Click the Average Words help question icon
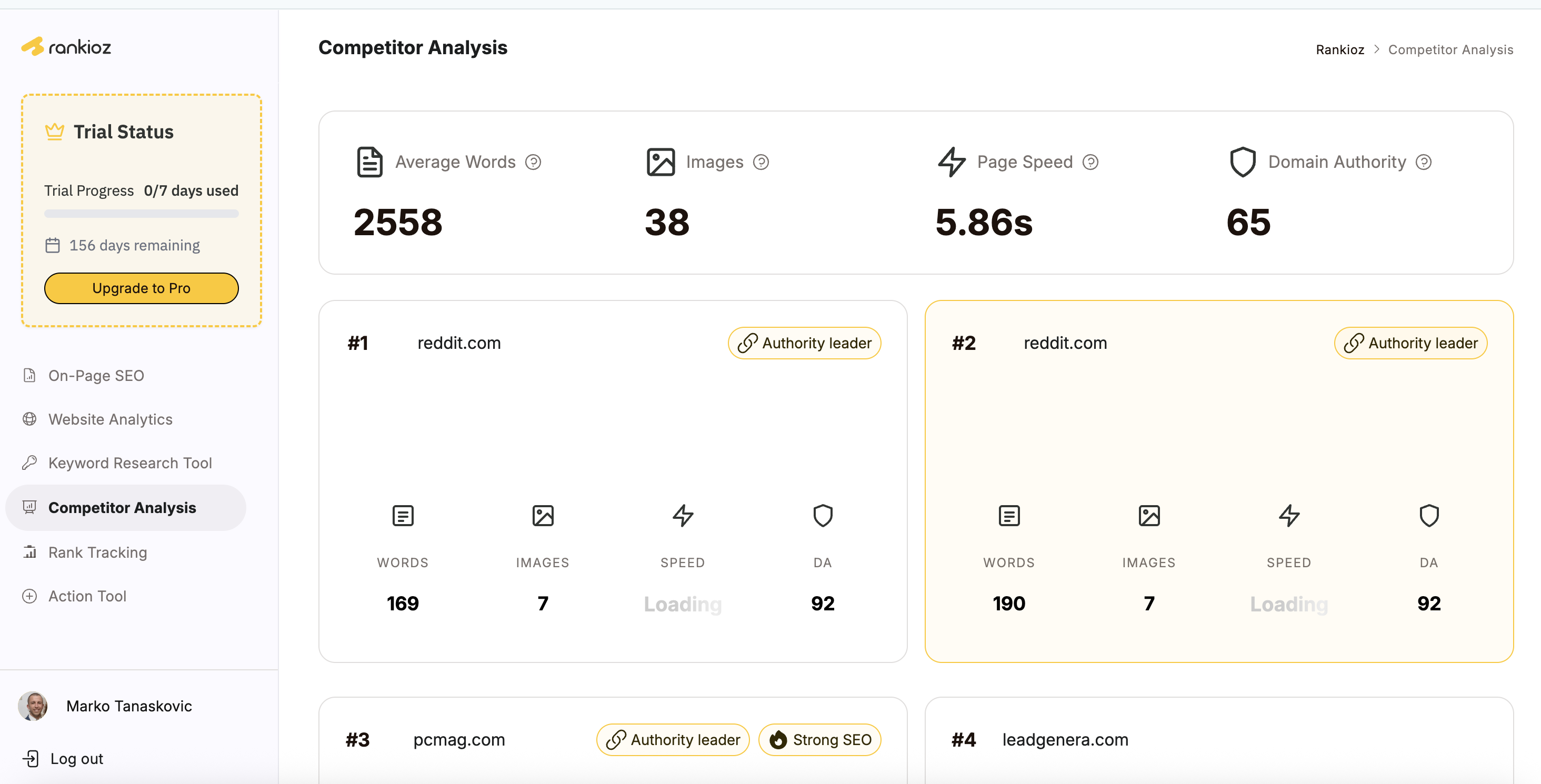Image resolution: width=1541 pixels, height=784 pixels. click(x=533, y=162)
